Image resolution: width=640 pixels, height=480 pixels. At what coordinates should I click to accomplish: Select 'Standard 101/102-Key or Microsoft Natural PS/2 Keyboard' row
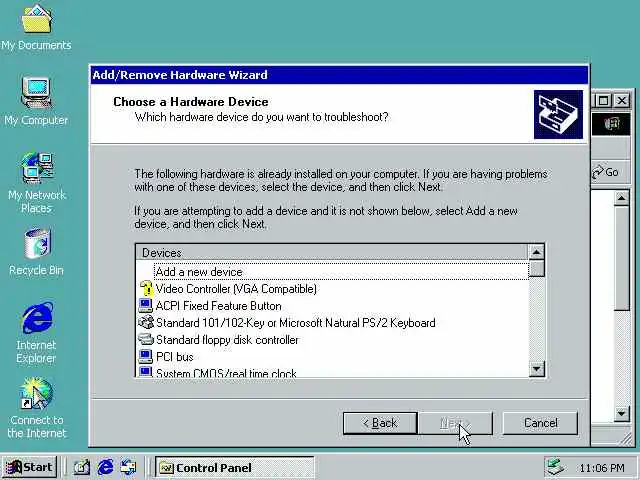coord(296,322)
